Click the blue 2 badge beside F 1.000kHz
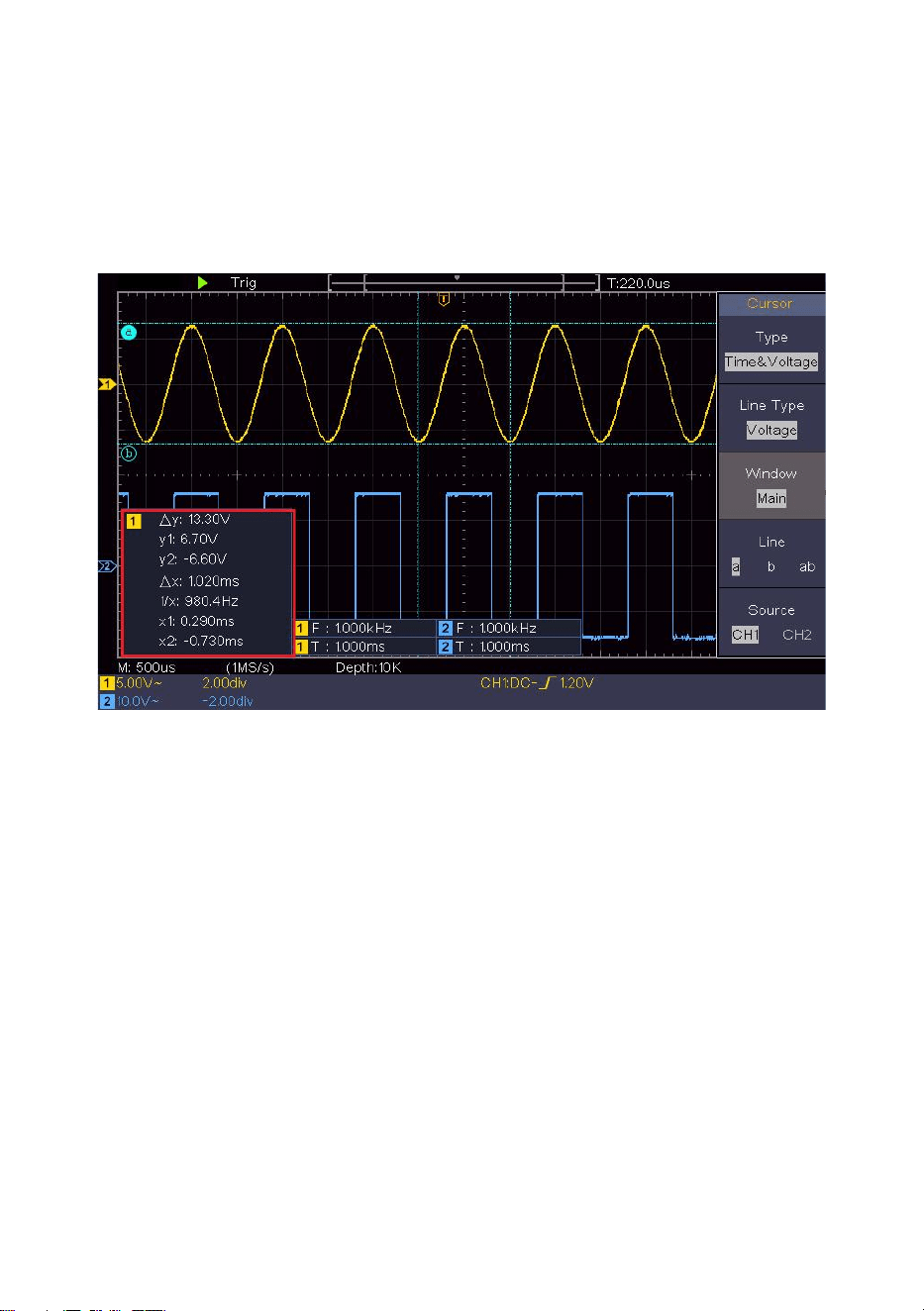 click(446, 628)
